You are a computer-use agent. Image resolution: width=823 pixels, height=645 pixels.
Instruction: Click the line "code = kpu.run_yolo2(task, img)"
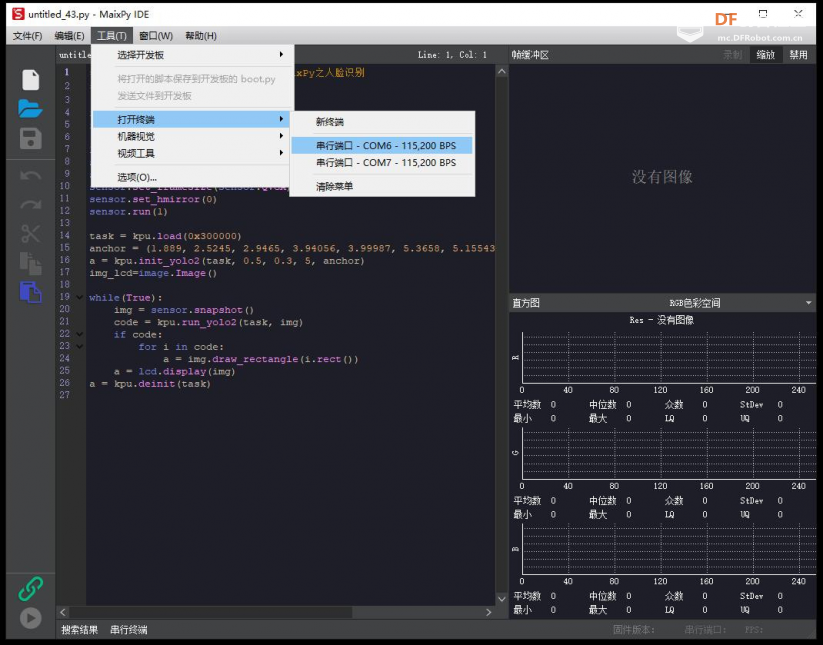click(208, 322)
